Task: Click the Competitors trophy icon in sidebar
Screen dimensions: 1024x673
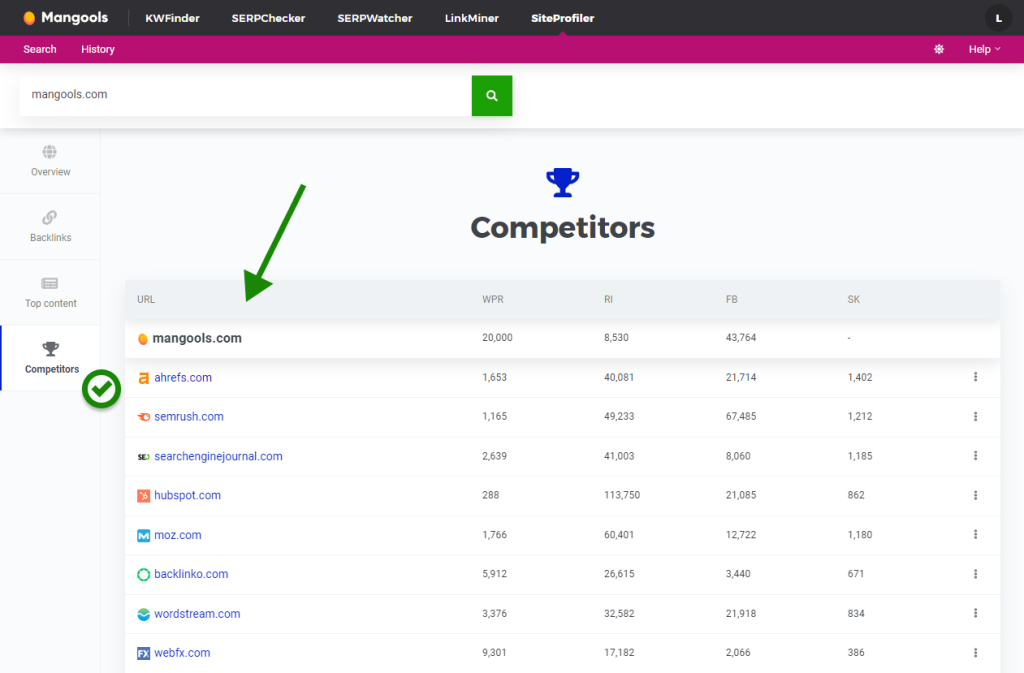Action: point(49,349)
